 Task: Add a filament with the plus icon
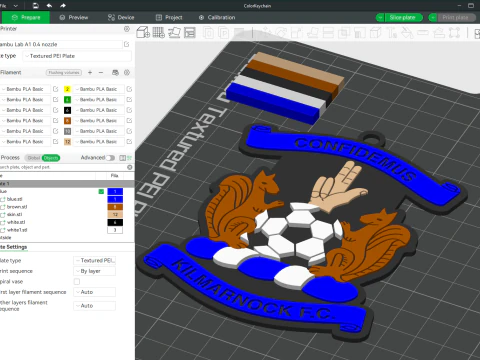tap(90, 72)
